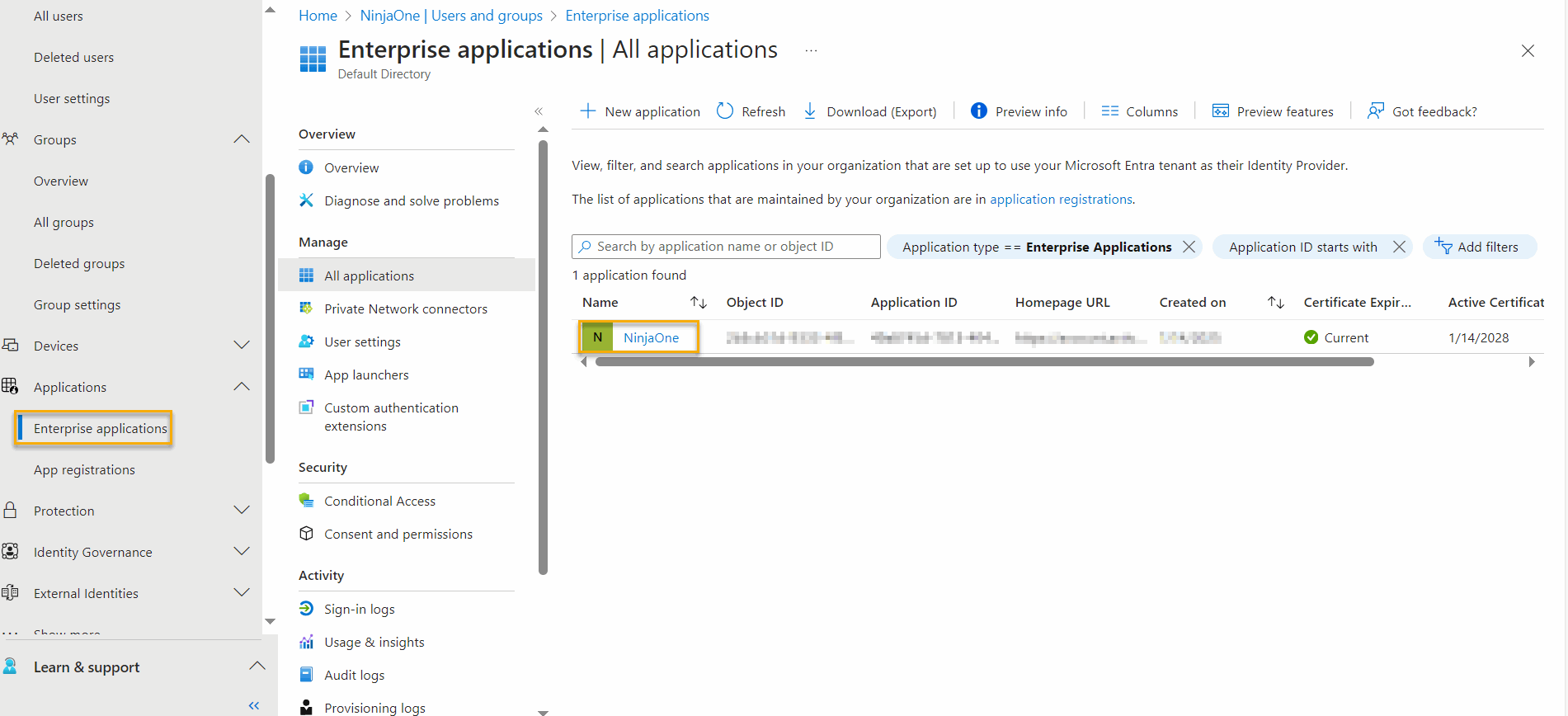Open All groups in left navigation
This screenshot has height=716, width=1568.
click(x=64, y=222)
